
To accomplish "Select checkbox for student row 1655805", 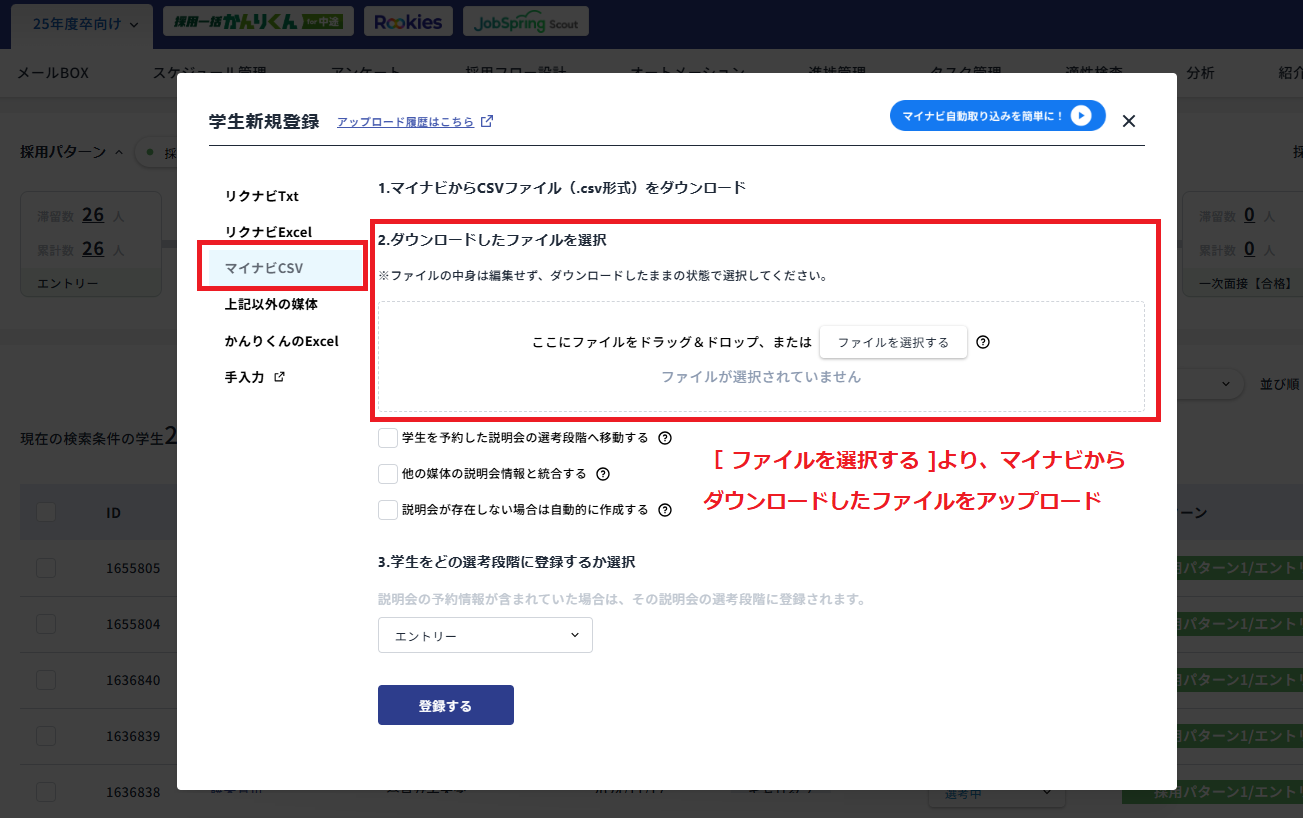I will (46, 567).
